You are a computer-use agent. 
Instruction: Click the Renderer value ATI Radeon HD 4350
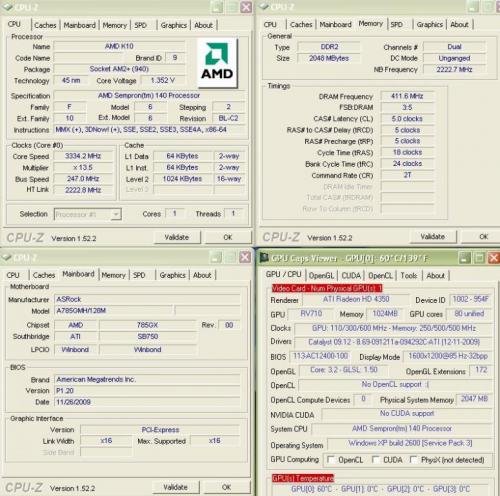(x=356, y=299)
